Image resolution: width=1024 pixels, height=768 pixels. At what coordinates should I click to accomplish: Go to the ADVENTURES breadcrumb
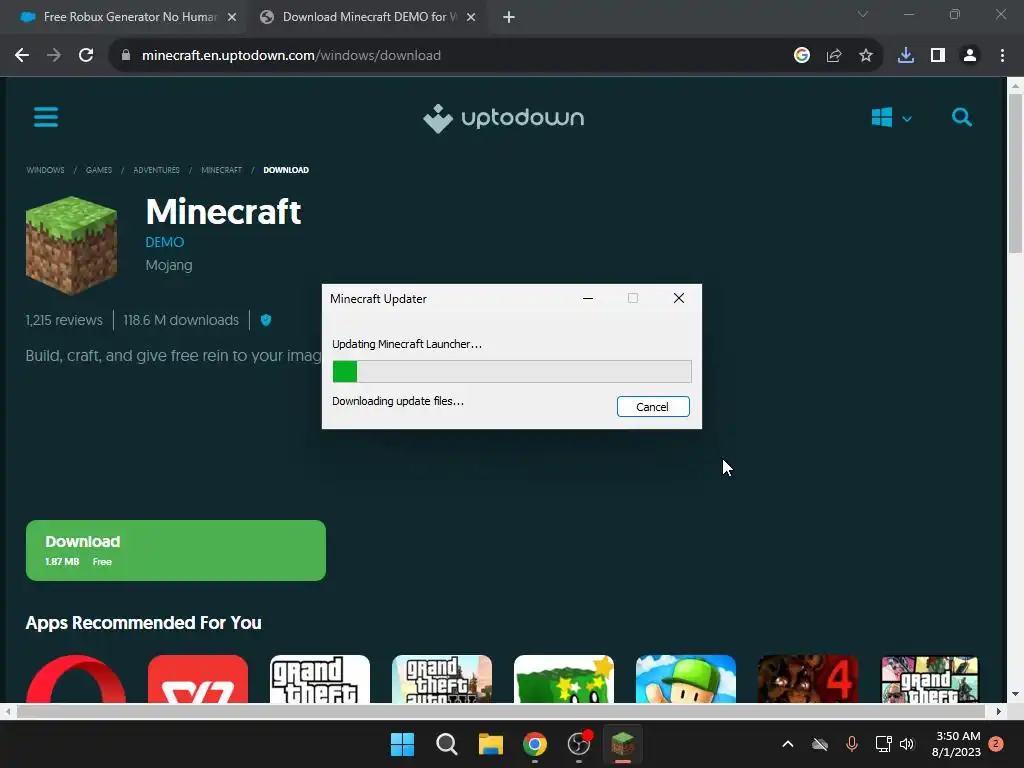point(156,170)
